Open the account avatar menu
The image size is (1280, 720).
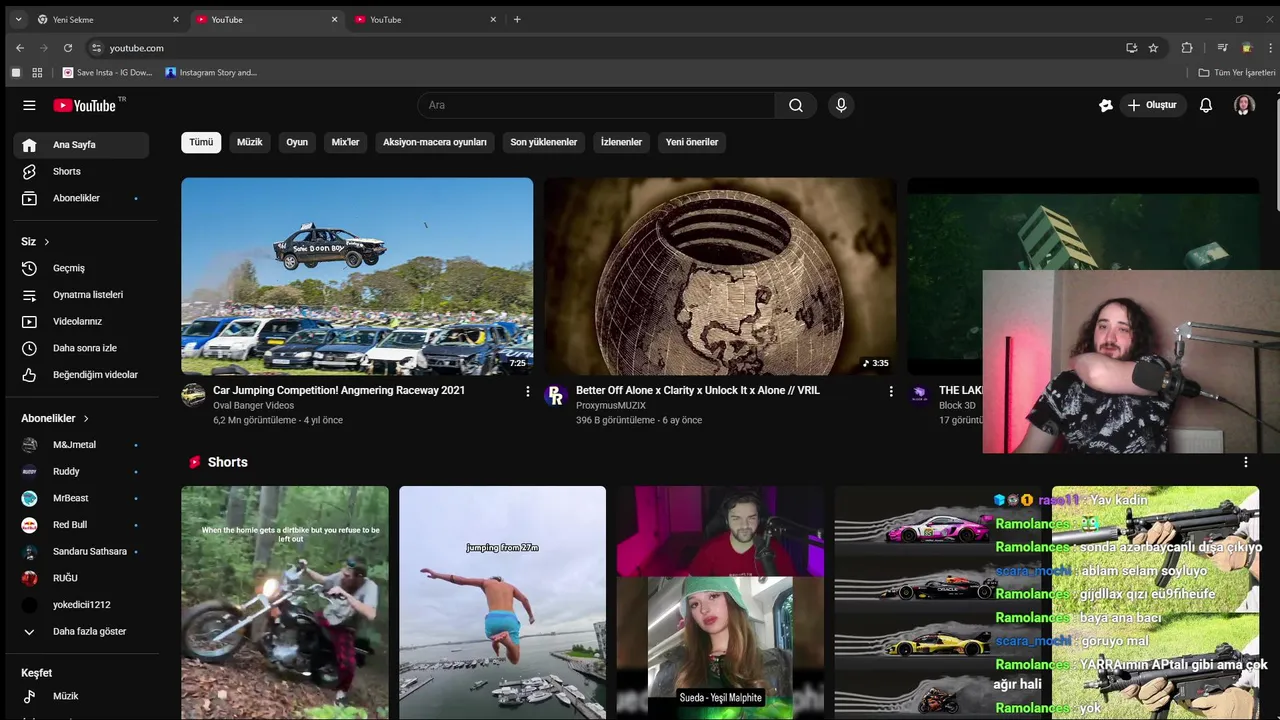tap(1244, 105)
